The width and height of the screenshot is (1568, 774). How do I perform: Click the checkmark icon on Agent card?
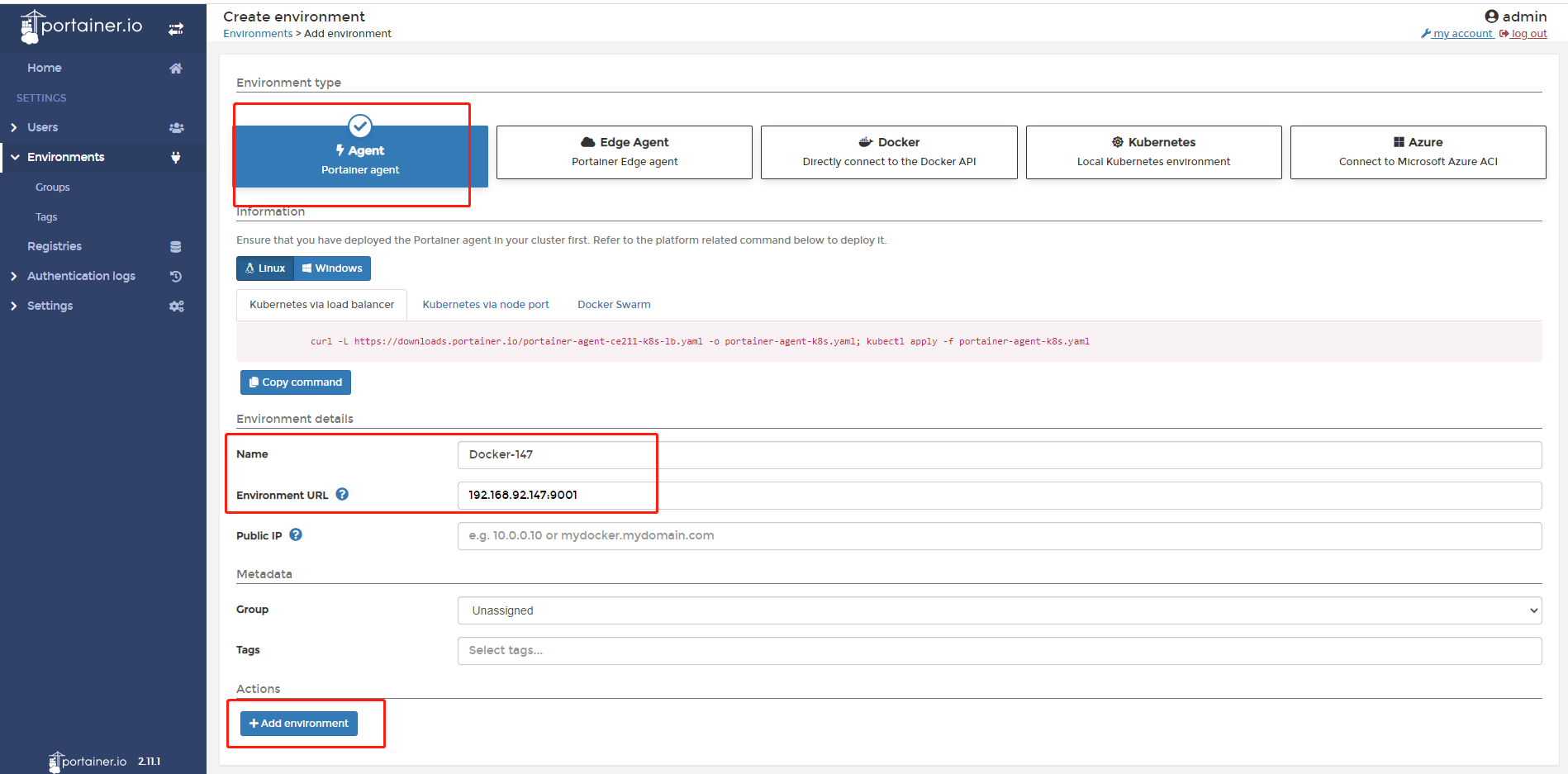pyautogui.click(x=360, y=126)
